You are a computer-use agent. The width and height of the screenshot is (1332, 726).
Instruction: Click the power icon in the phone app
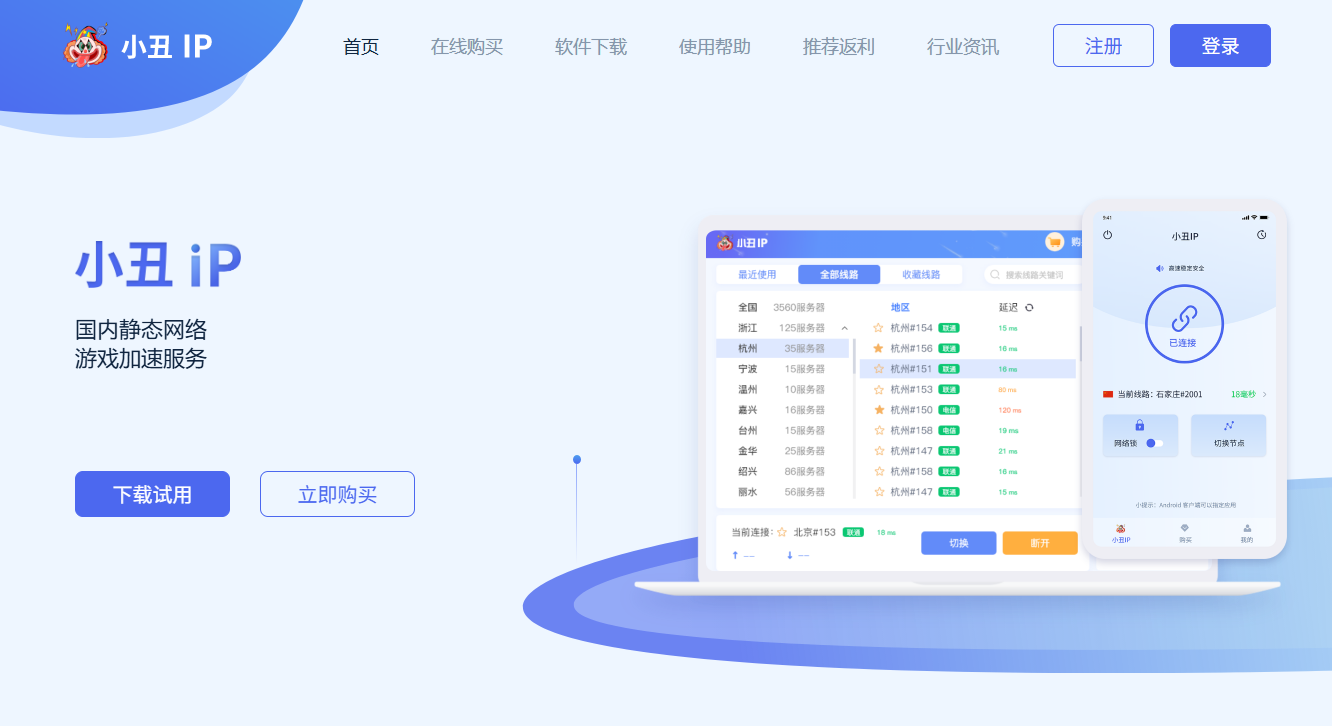(x=1108, y=235)
